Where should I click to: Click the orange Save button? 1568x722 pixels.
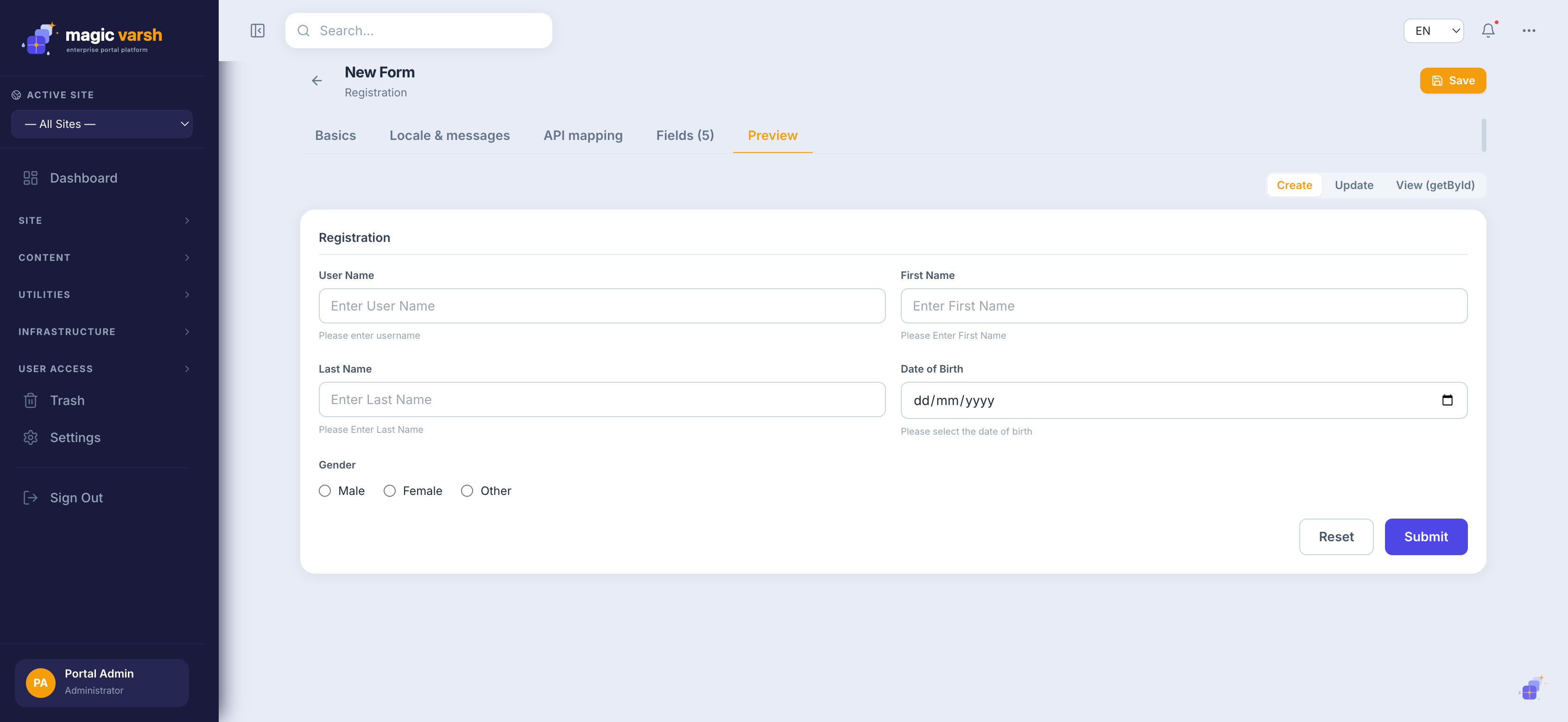click(x=1452, y=80)
